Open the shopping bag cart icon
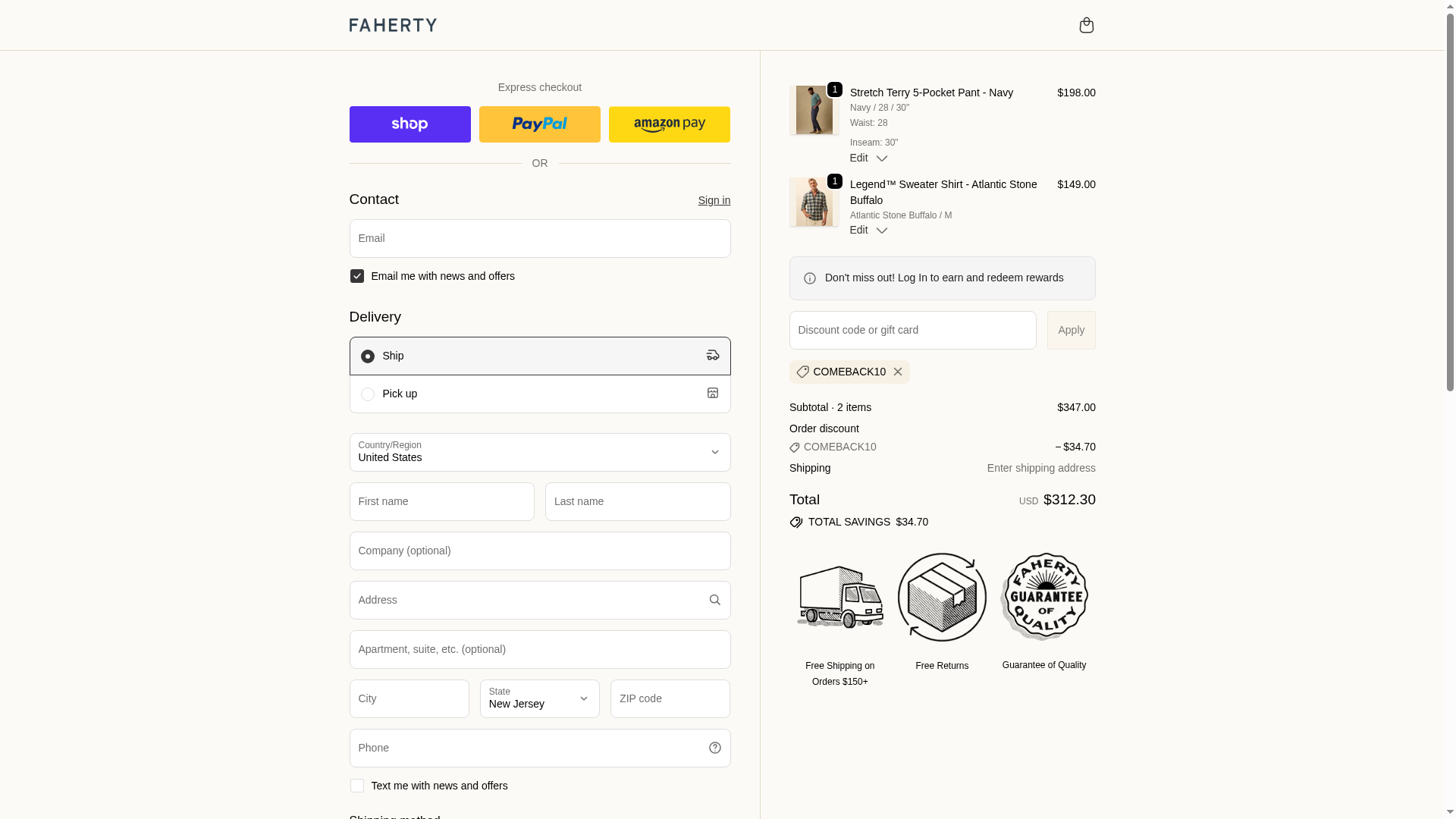1456x819 pixels. (x=1086, y=25)
